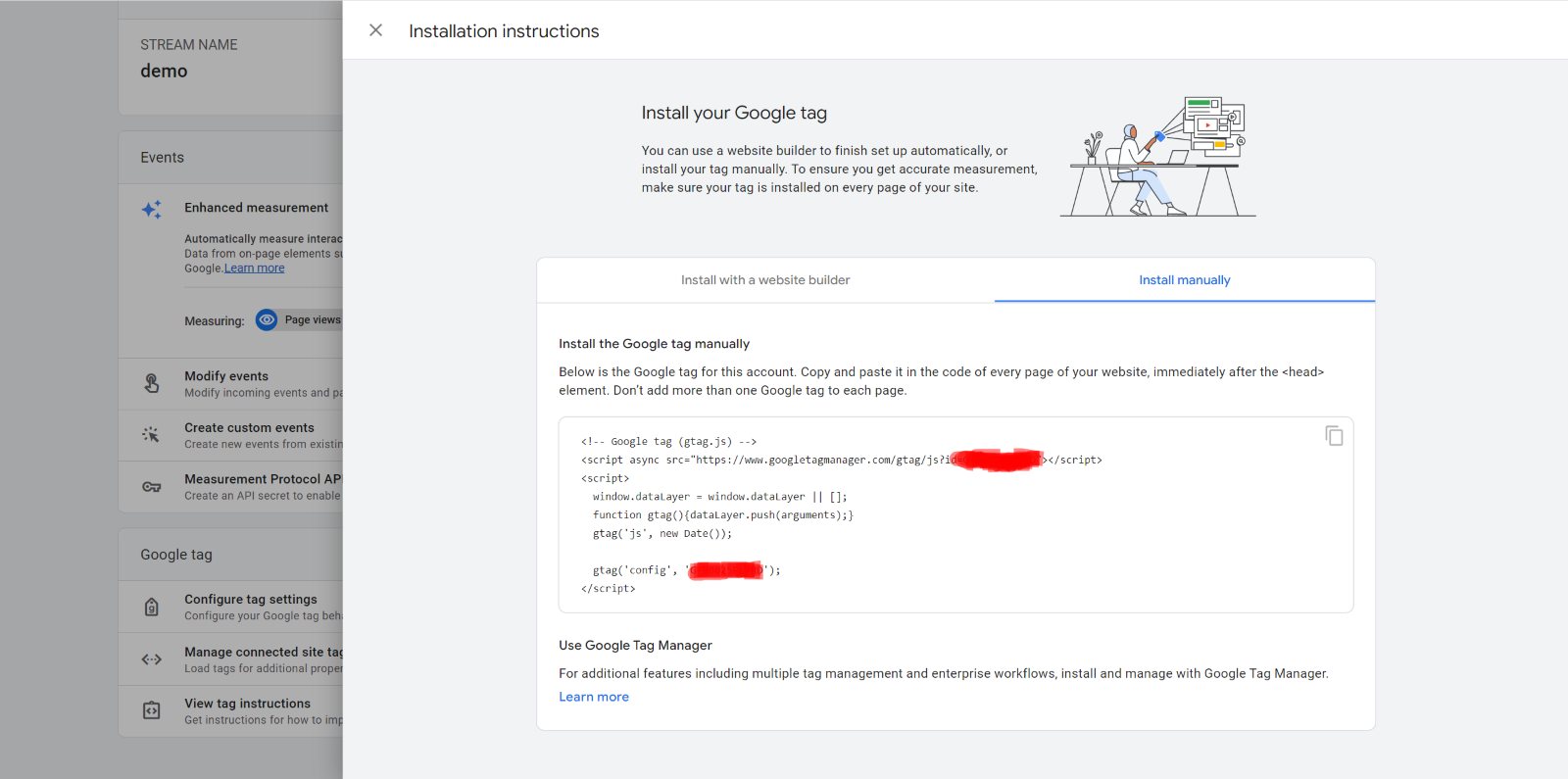Click the Install the Google tag manually heading
The height and width of the screenshot is (779, 1568).
tap(654, 344)
